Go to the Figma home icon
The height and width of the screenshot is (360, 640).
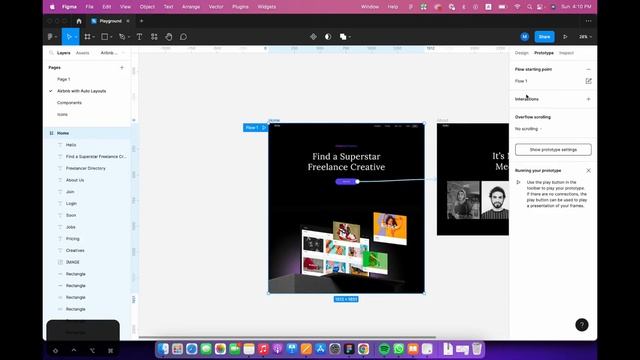tap(79, 21)
